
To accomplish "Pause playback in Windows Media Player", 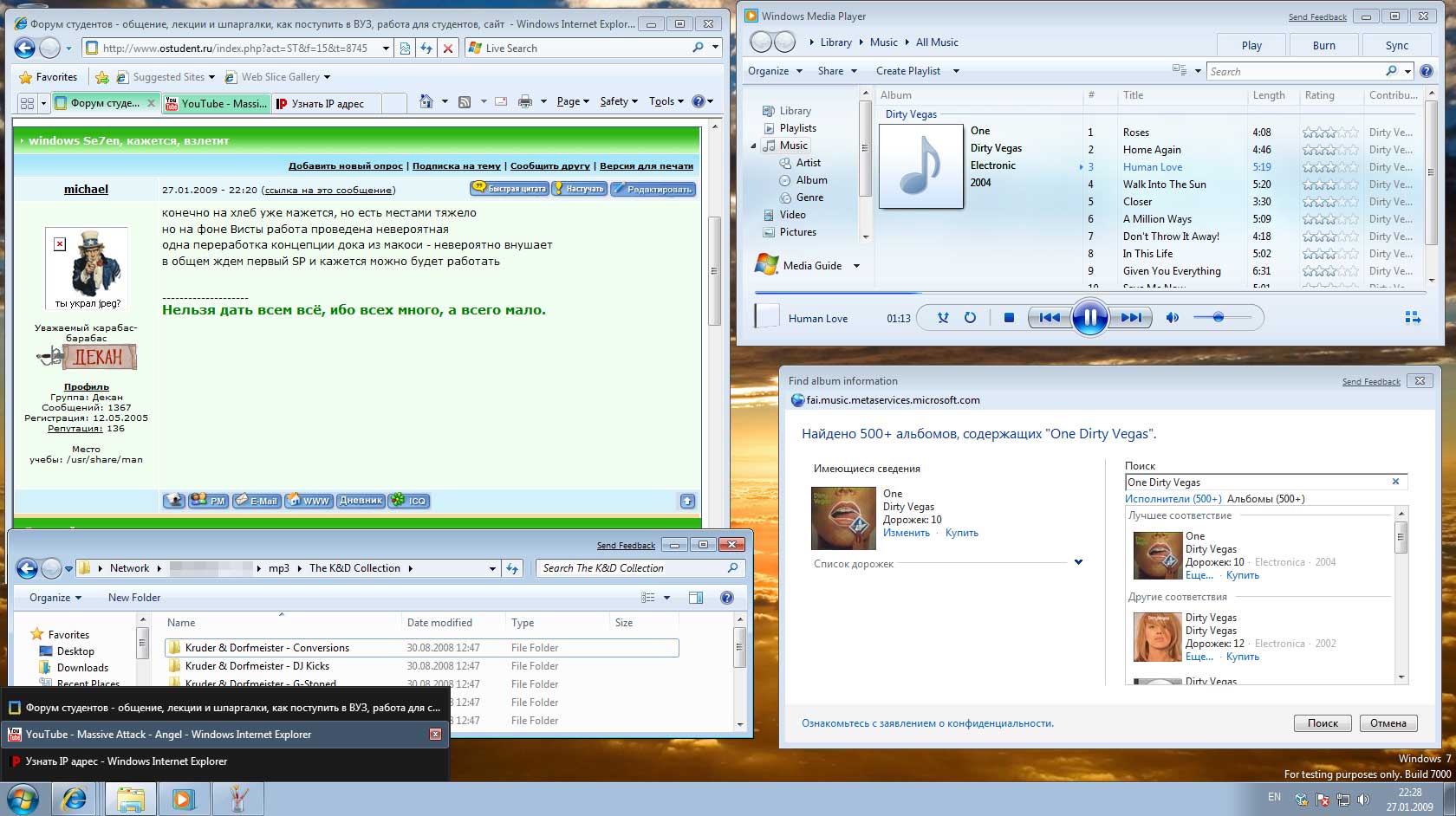I will (x=1089, y=318).
